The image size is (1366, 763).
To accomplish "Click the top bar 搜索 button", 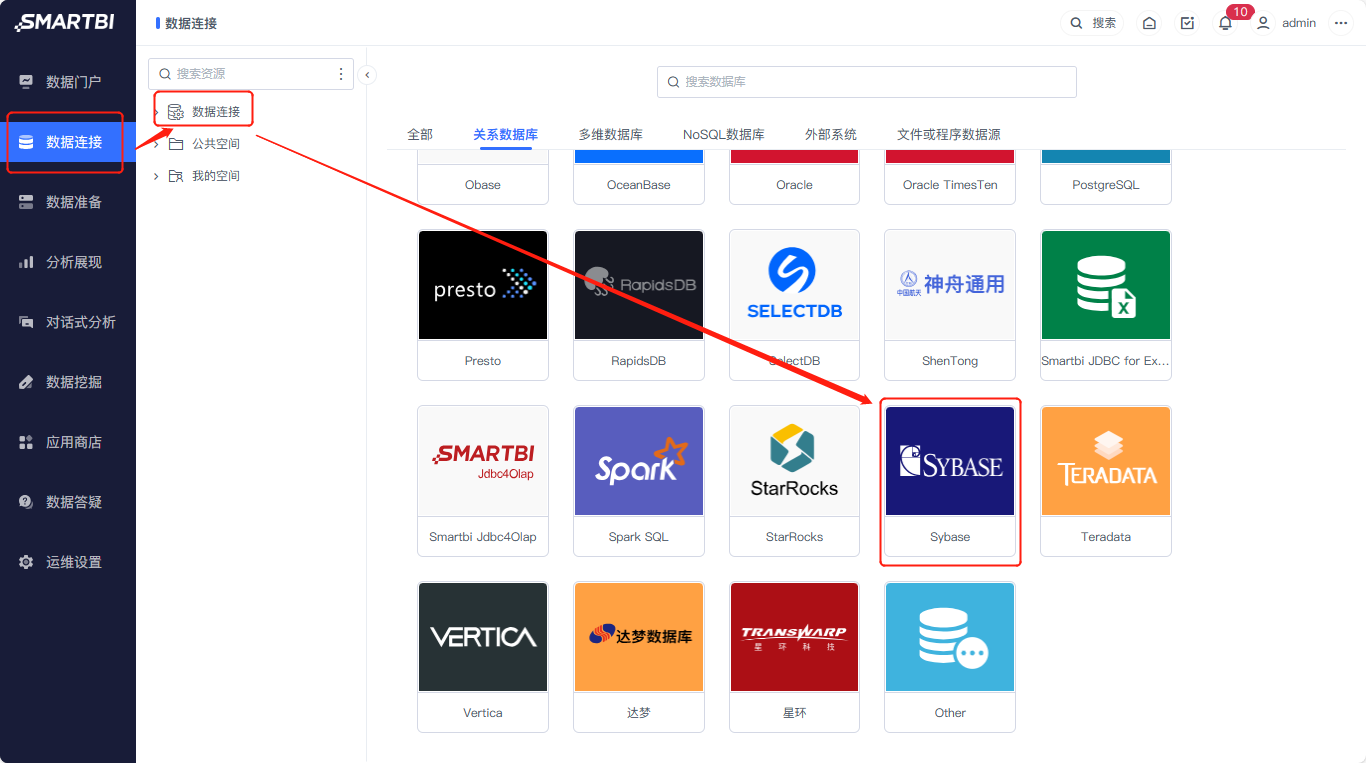I will click(x=1092, y=23).
